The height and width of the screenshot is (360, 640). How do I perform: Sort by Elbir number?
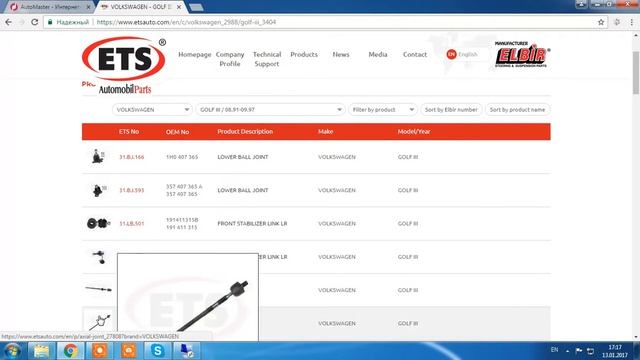coord(451,109)
